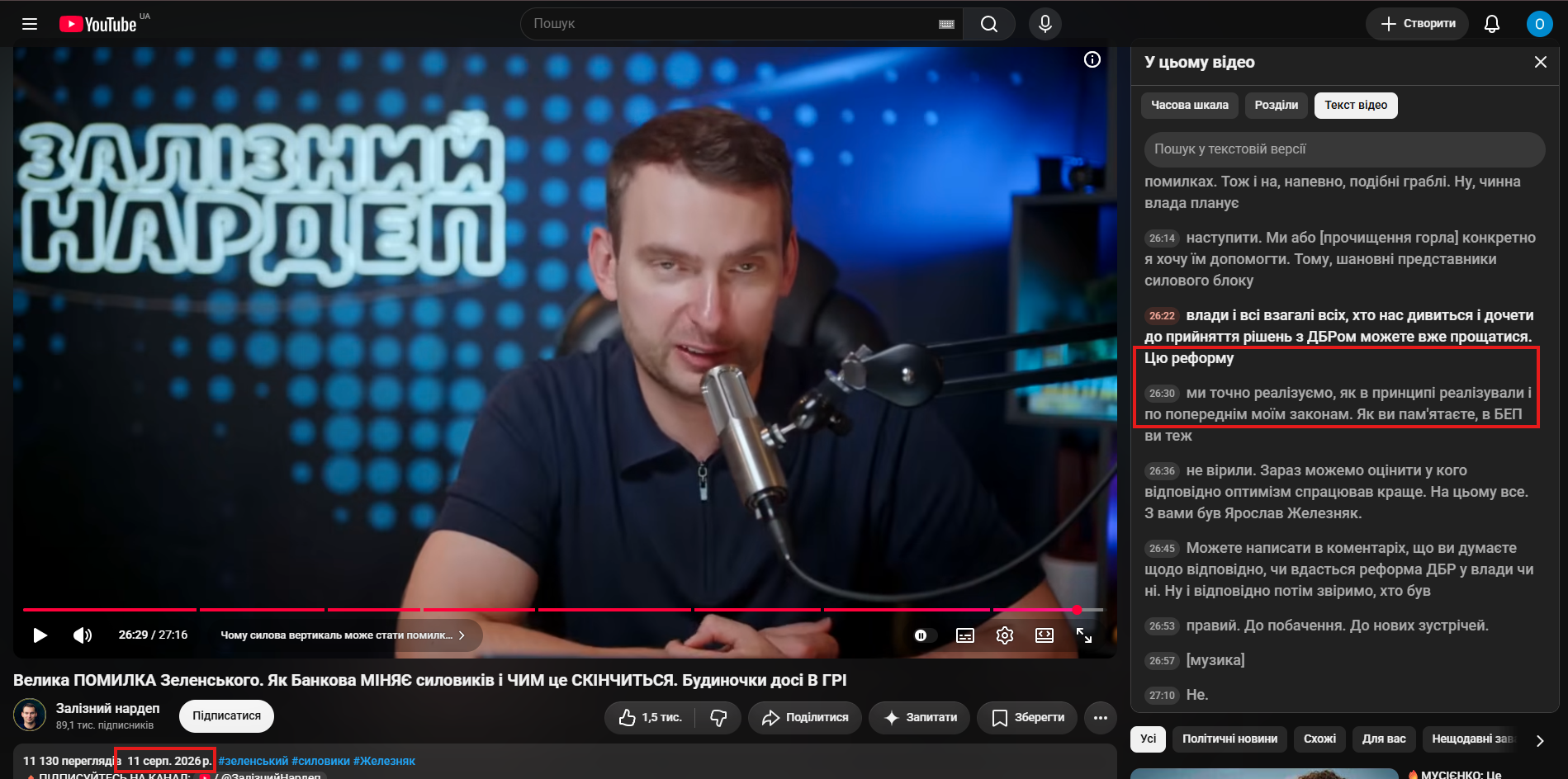Switch to theater mode
1568x779 pixels.
tap(1045, 635)
